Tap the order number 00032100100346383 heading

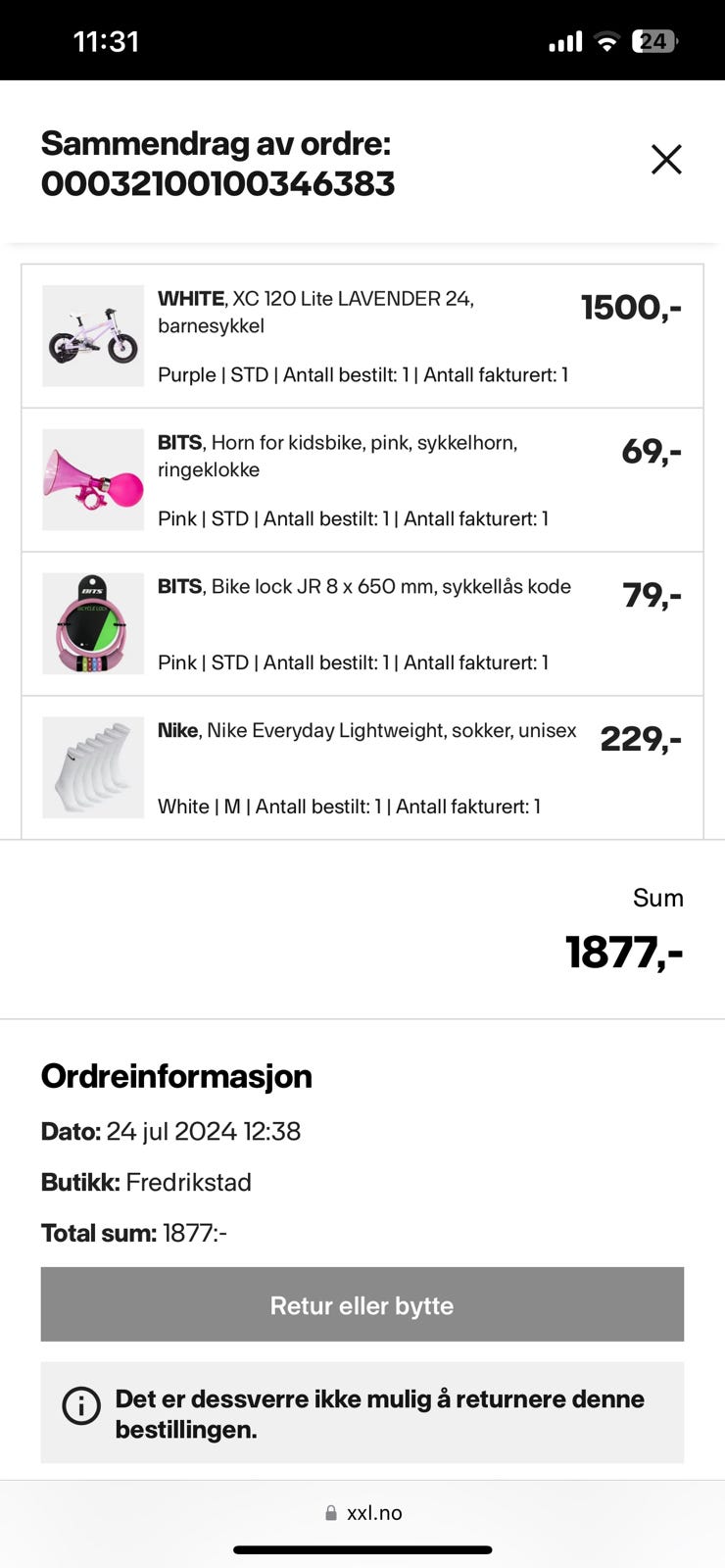pyautogui.click(x=217, y=183)
